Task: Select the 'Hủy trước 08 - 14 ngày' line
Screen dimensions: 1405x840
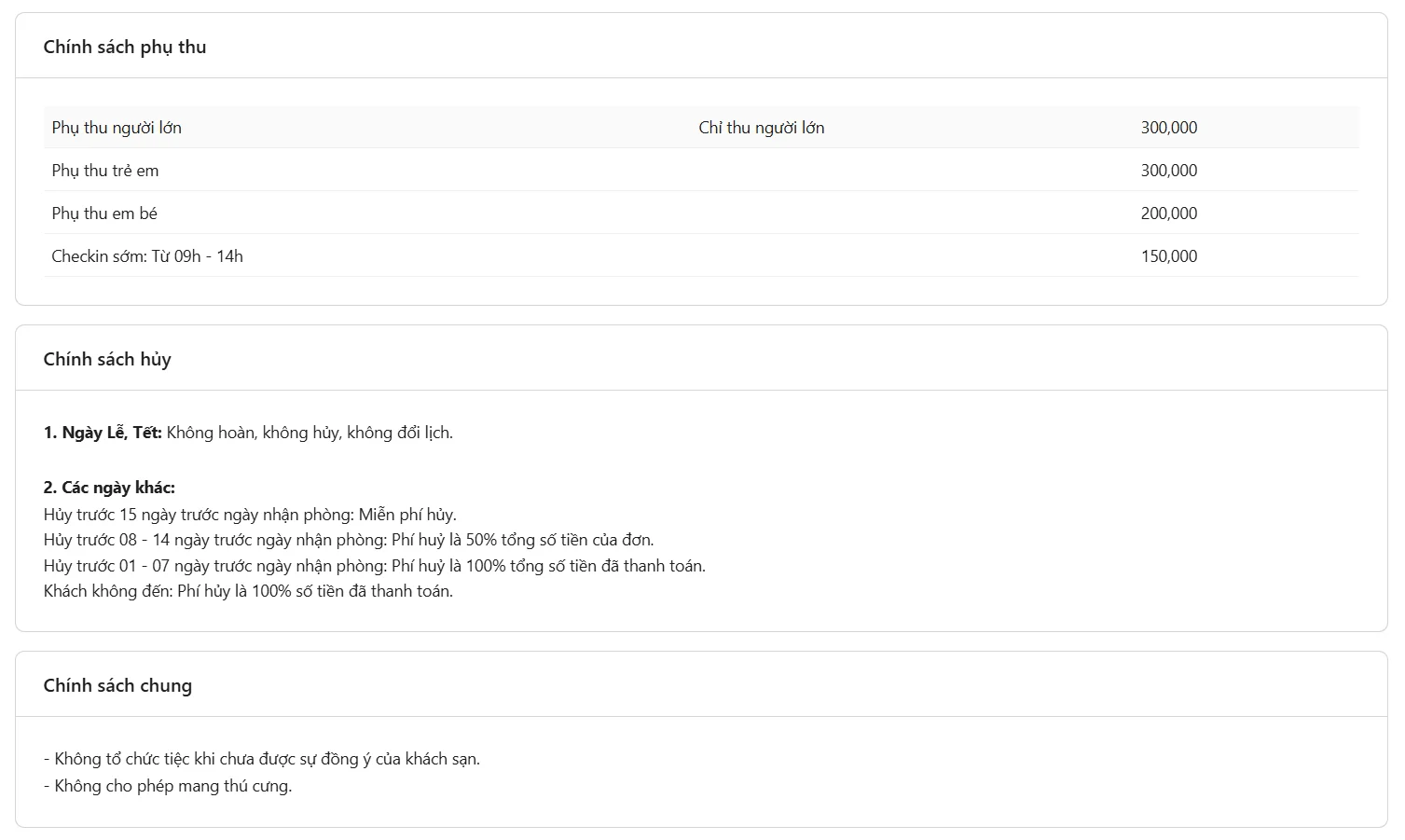Action: pyautogui.click(x=349, y=540)
